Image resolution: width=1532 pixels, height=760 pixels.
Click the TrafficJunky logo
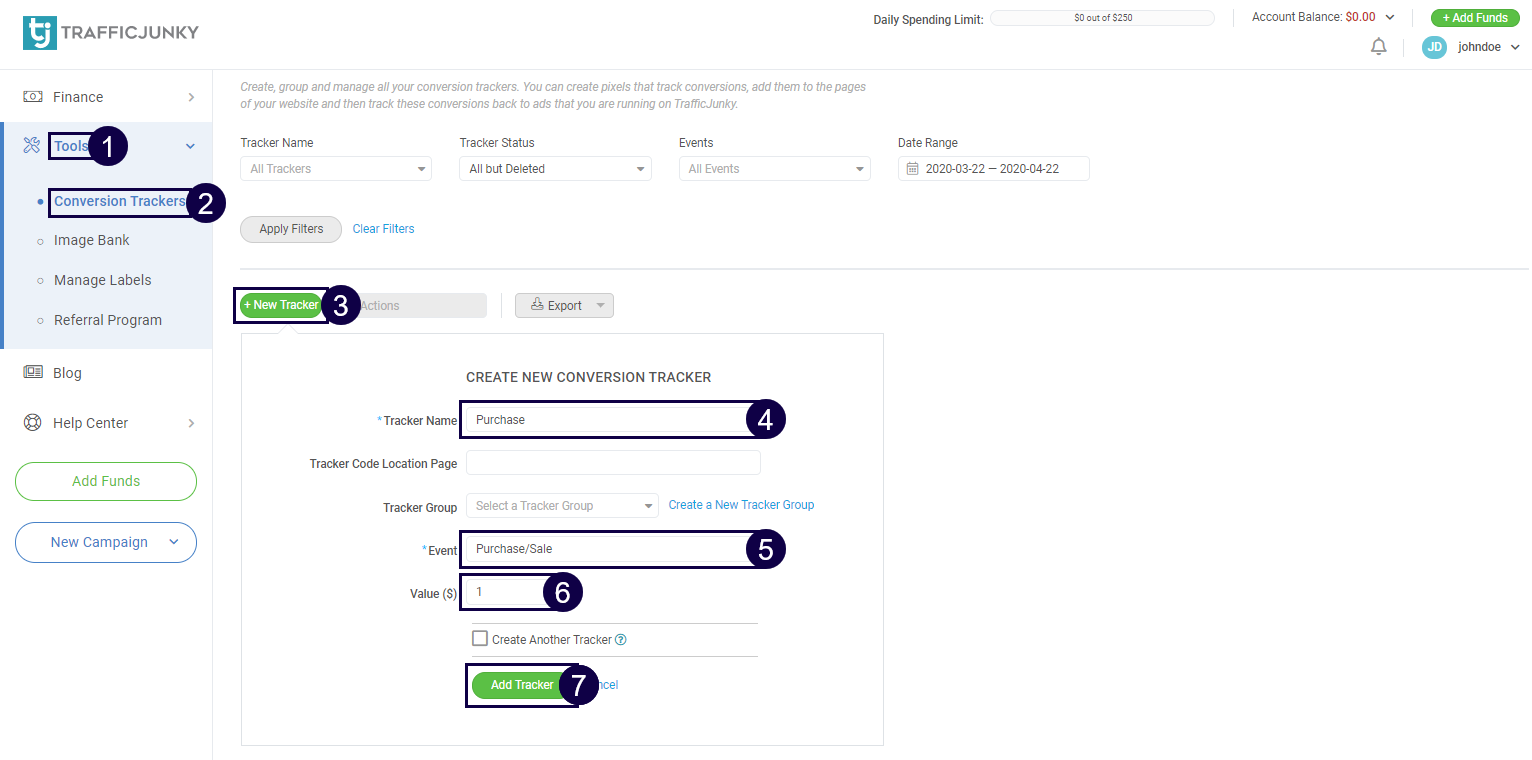point(110,32)
